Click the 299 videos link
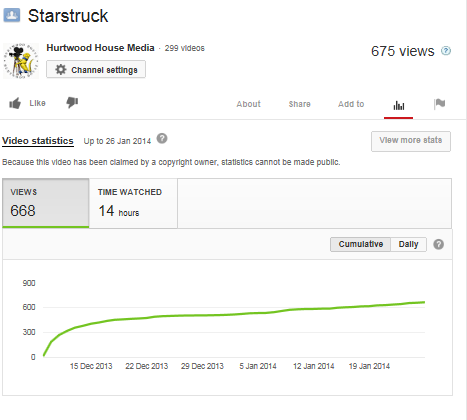 (185, 48)
